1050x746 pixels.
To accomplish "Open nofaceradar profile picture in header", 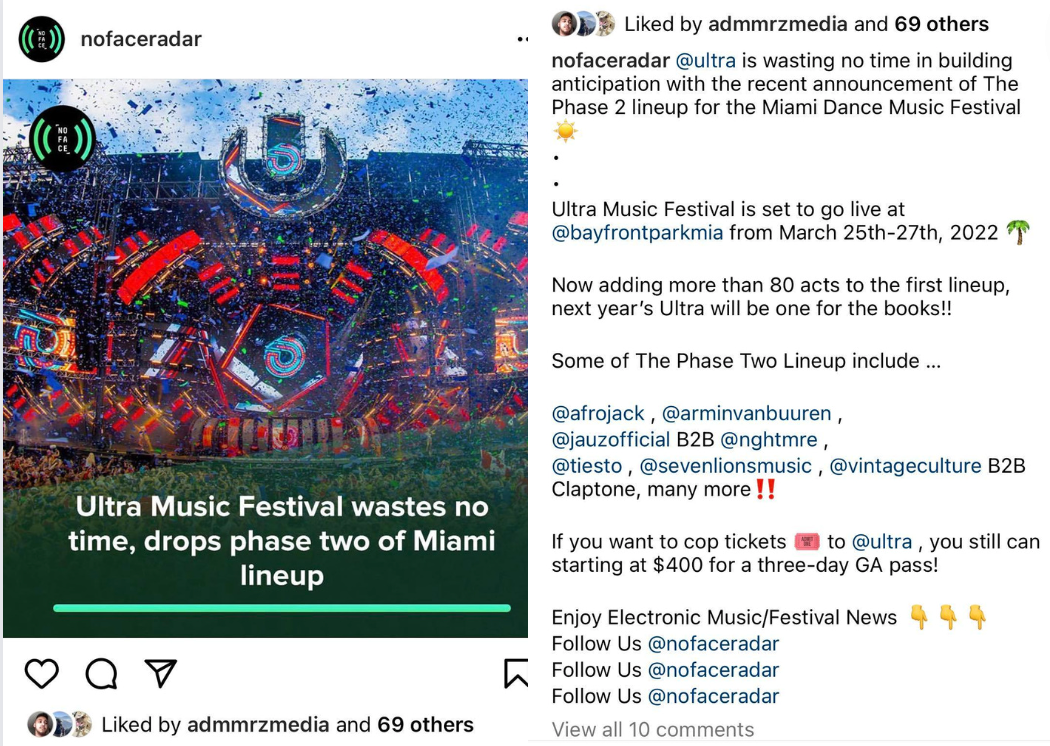I will point(42,39).
